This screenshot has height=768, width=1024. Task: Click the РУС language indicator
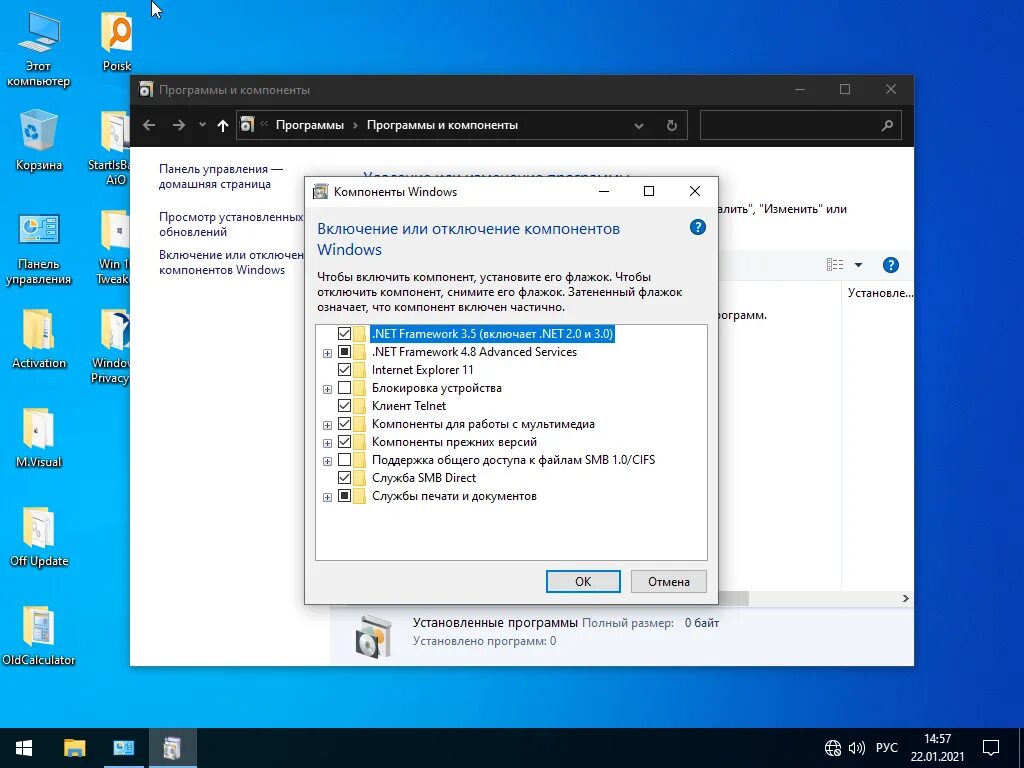click(887, 748)
